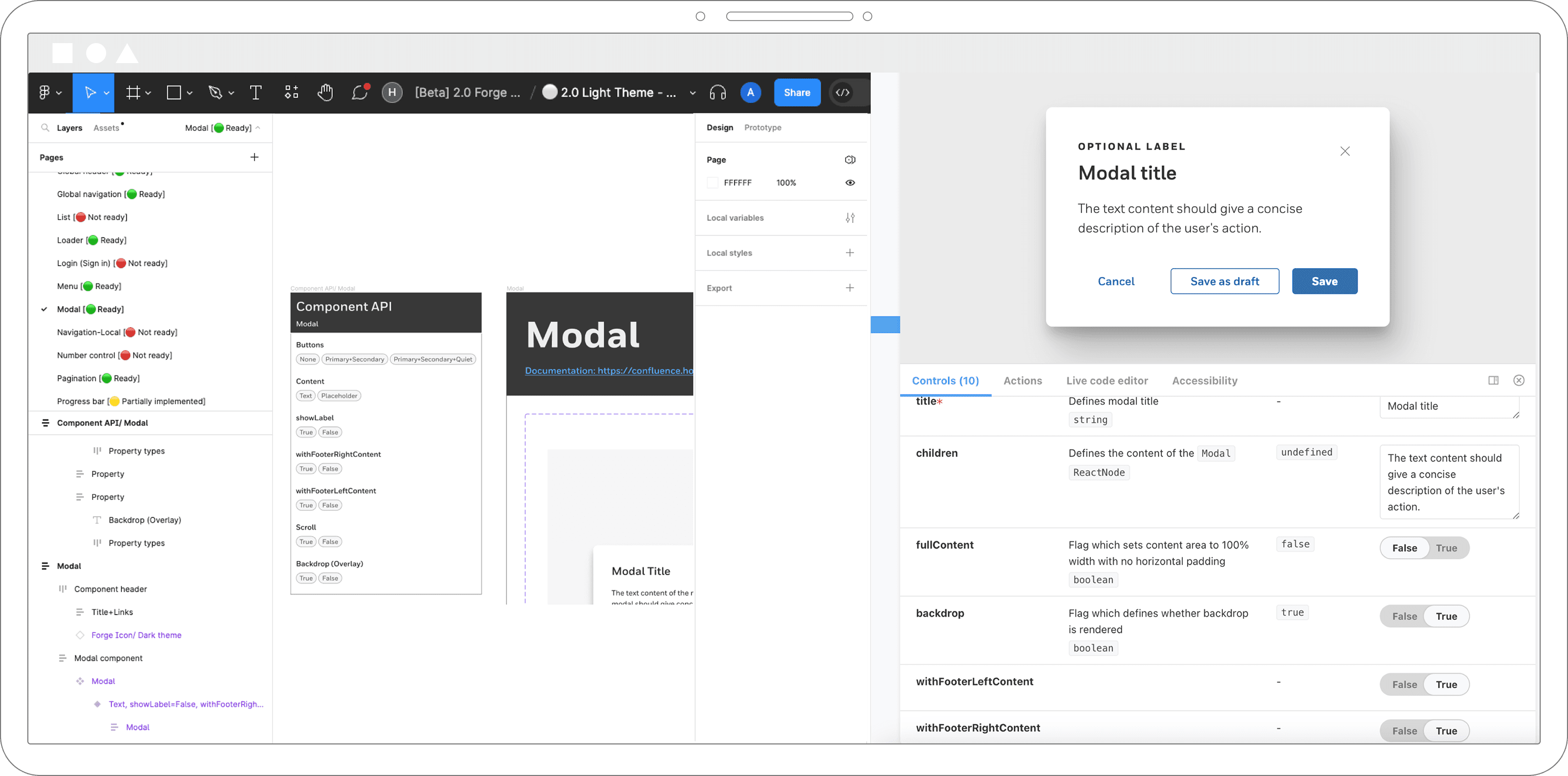This screenshot has height=776, width=1568.
Task: Add an Export setting plus
Action: click(x=850, y=288)
